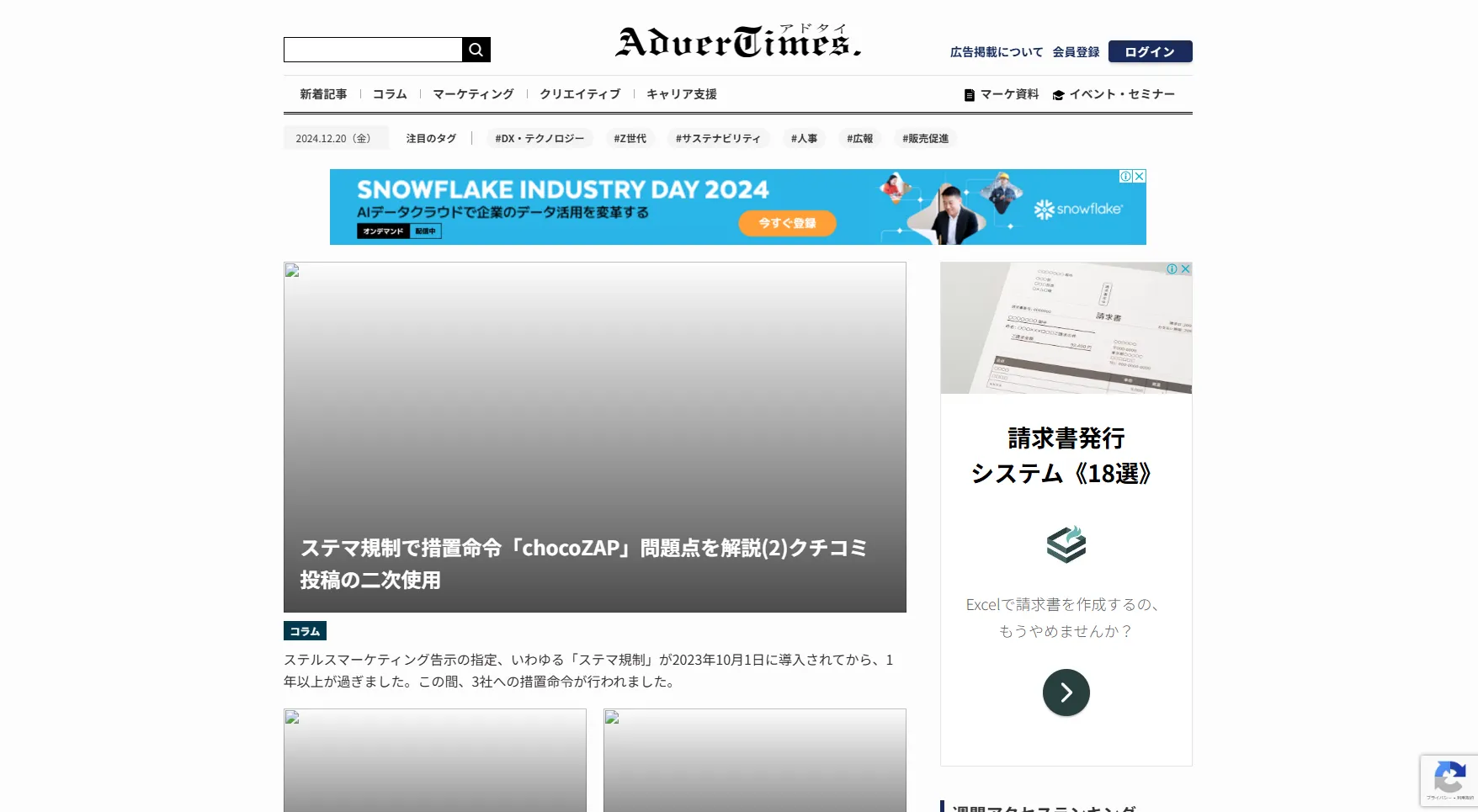Click the ステルスマーケティング article summary text
Screen dimensions: 1478x812
pyautogui.click(x=589, y=671)
